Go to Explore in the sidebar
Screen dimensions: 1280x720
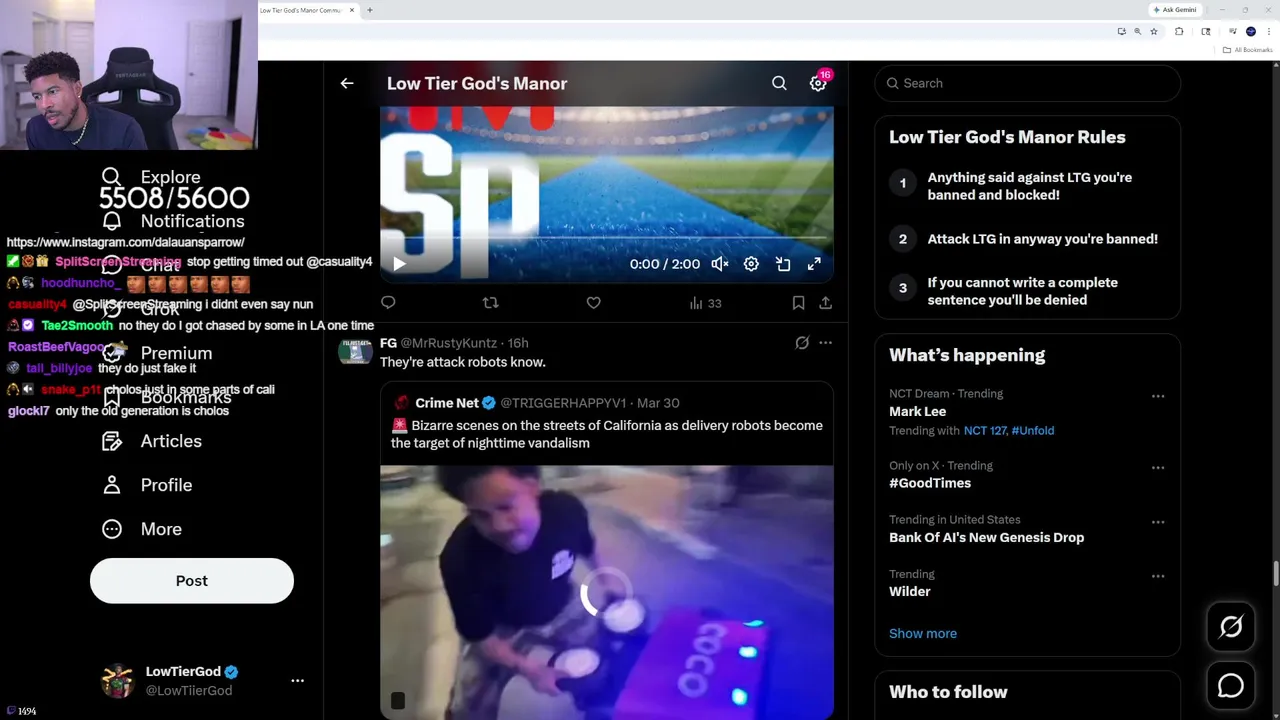point(151,177)
